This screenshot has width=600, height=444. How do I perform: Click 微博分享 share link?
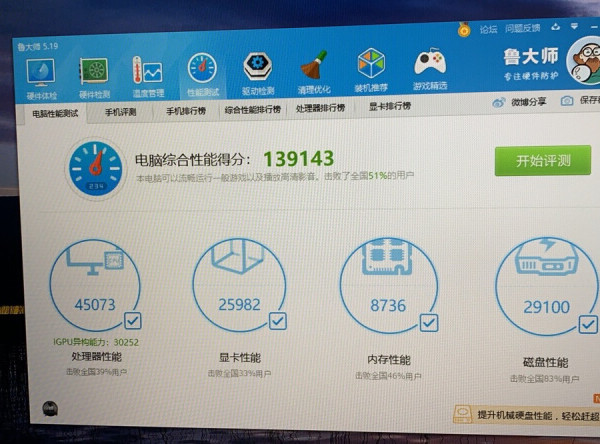[528, 102]
